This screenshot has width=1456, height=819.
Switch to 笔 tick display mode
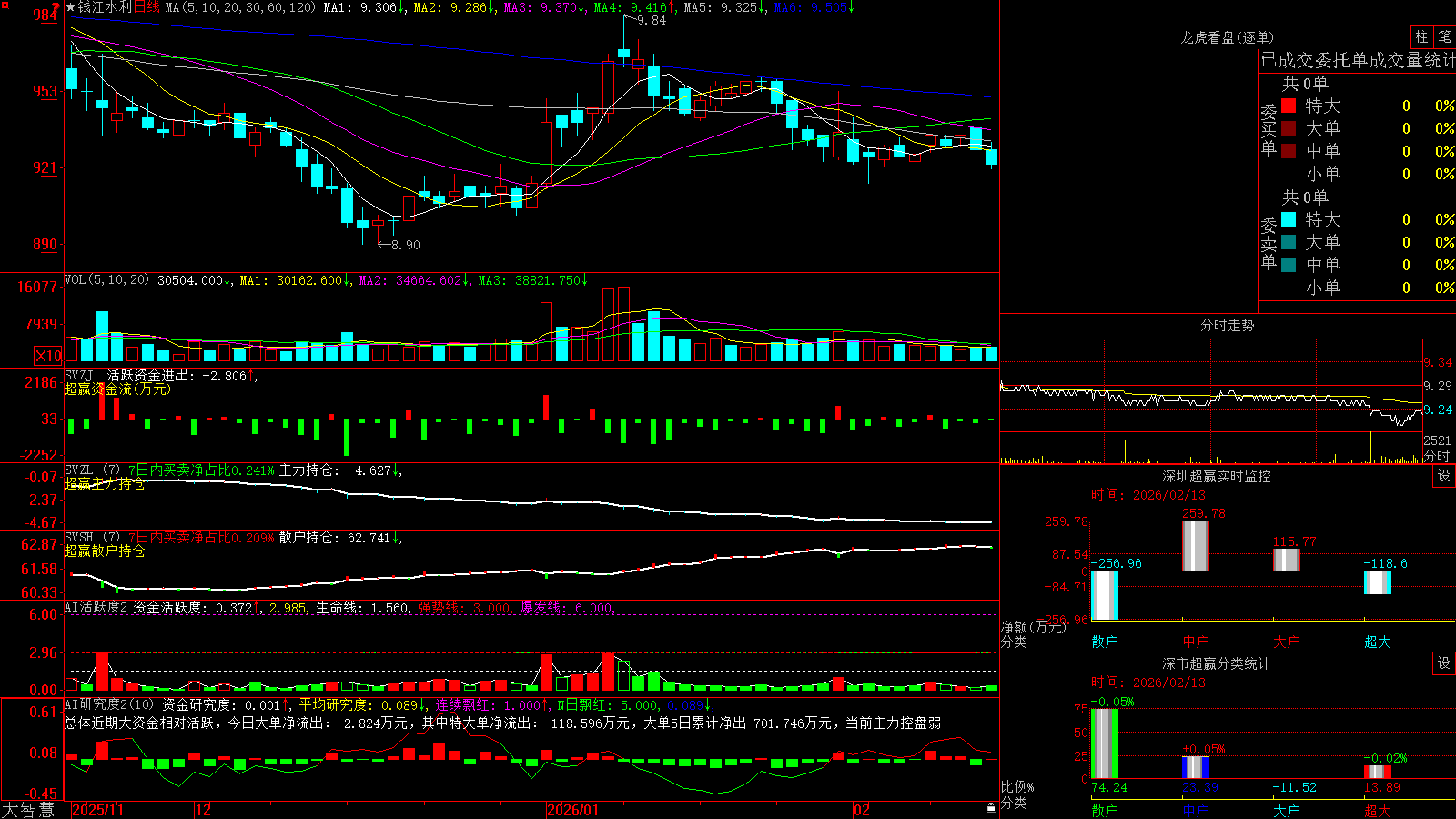pos(1444,36)
